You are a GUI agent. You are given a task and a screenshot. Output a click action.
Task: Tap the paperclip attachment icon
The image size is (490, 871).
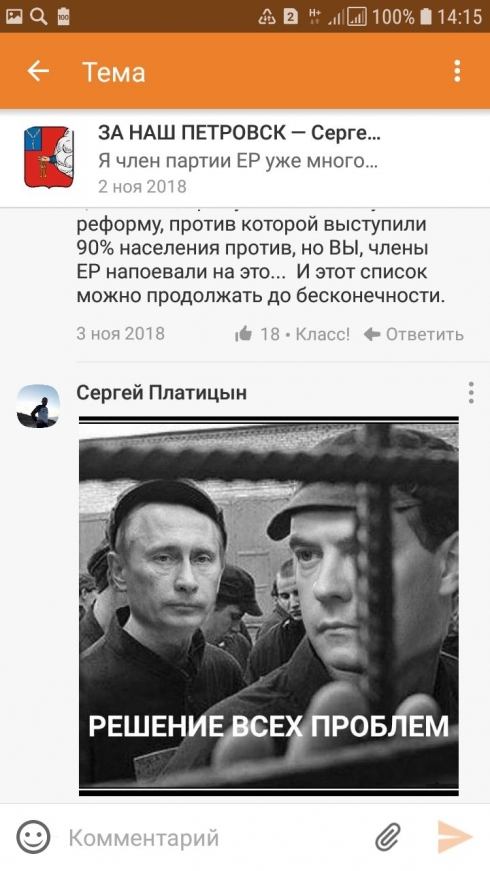(388, 838)
